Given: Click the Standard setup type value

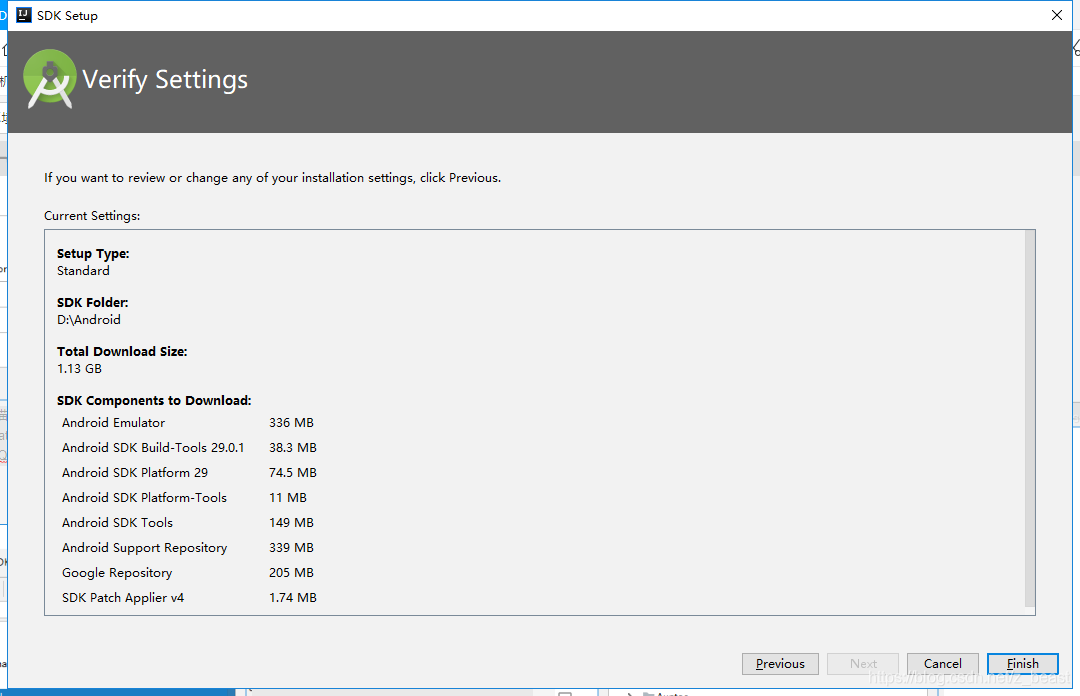Looking at the screenshot, I should 83,271.
